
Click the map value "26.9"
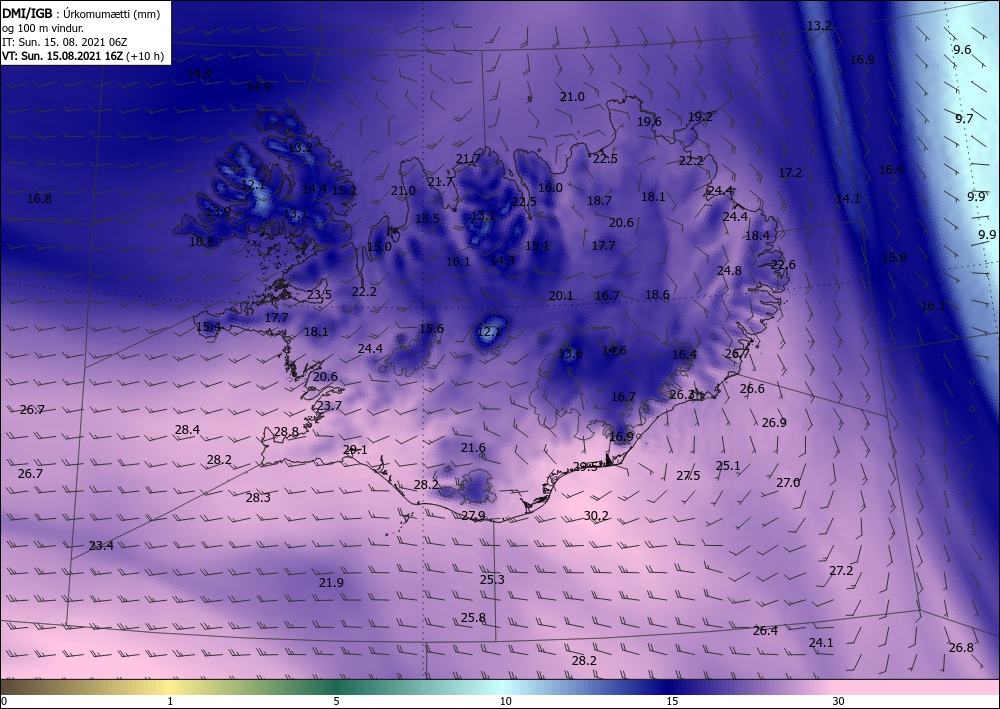[x=774, y=423]
